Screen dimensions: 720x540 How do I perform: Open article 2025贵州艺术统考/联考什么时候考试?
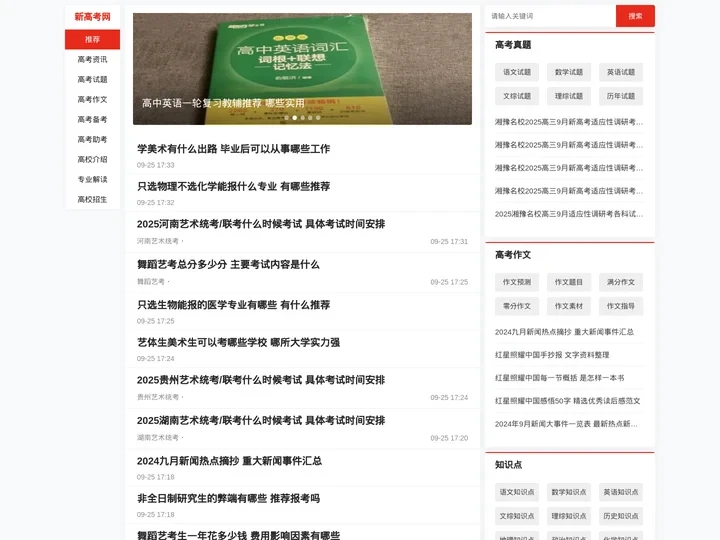coord(261,380)
